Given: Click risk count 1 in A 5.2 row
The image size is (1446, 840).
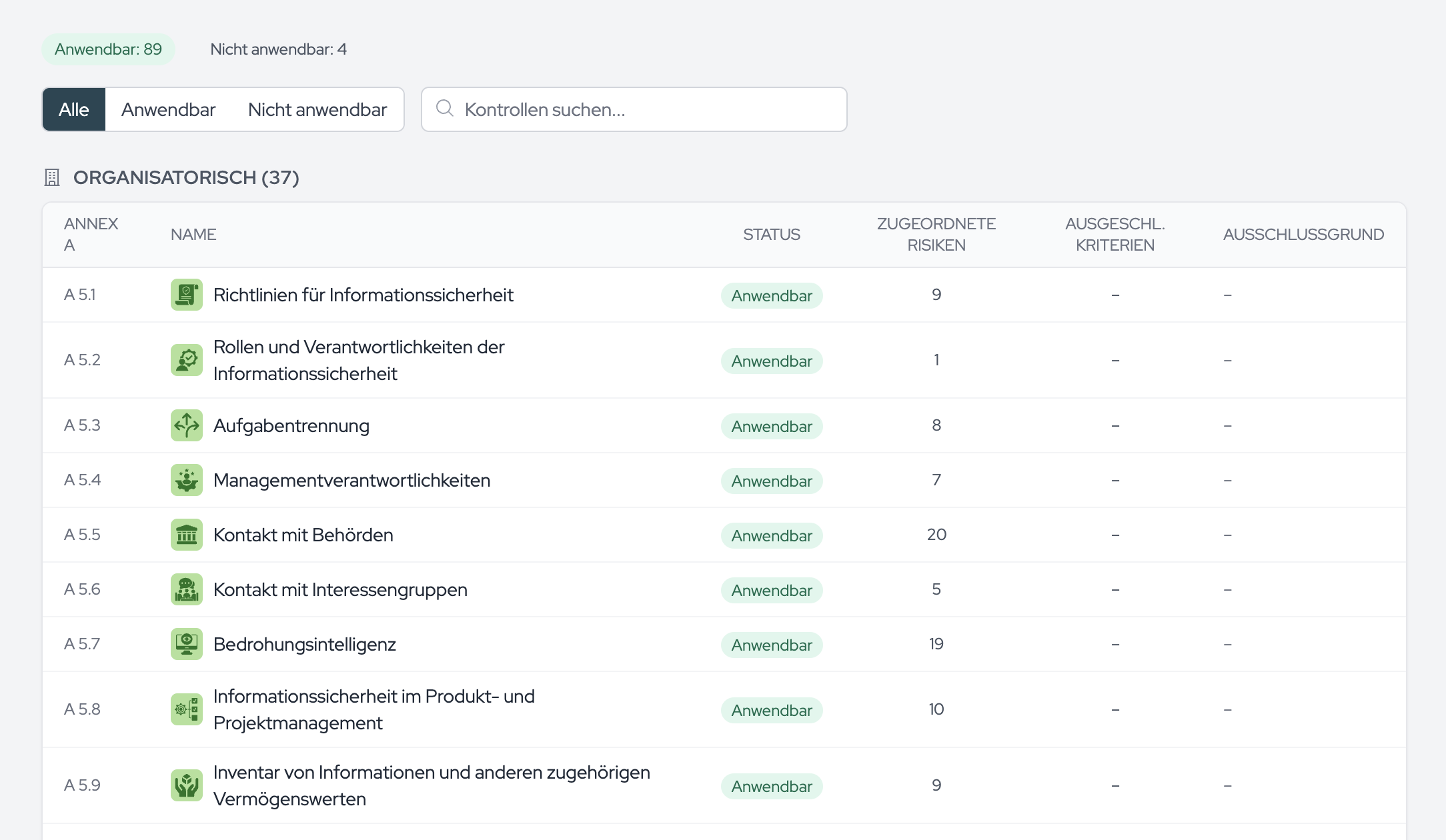Looking at the screenshot, I should (x=936, y=360).
